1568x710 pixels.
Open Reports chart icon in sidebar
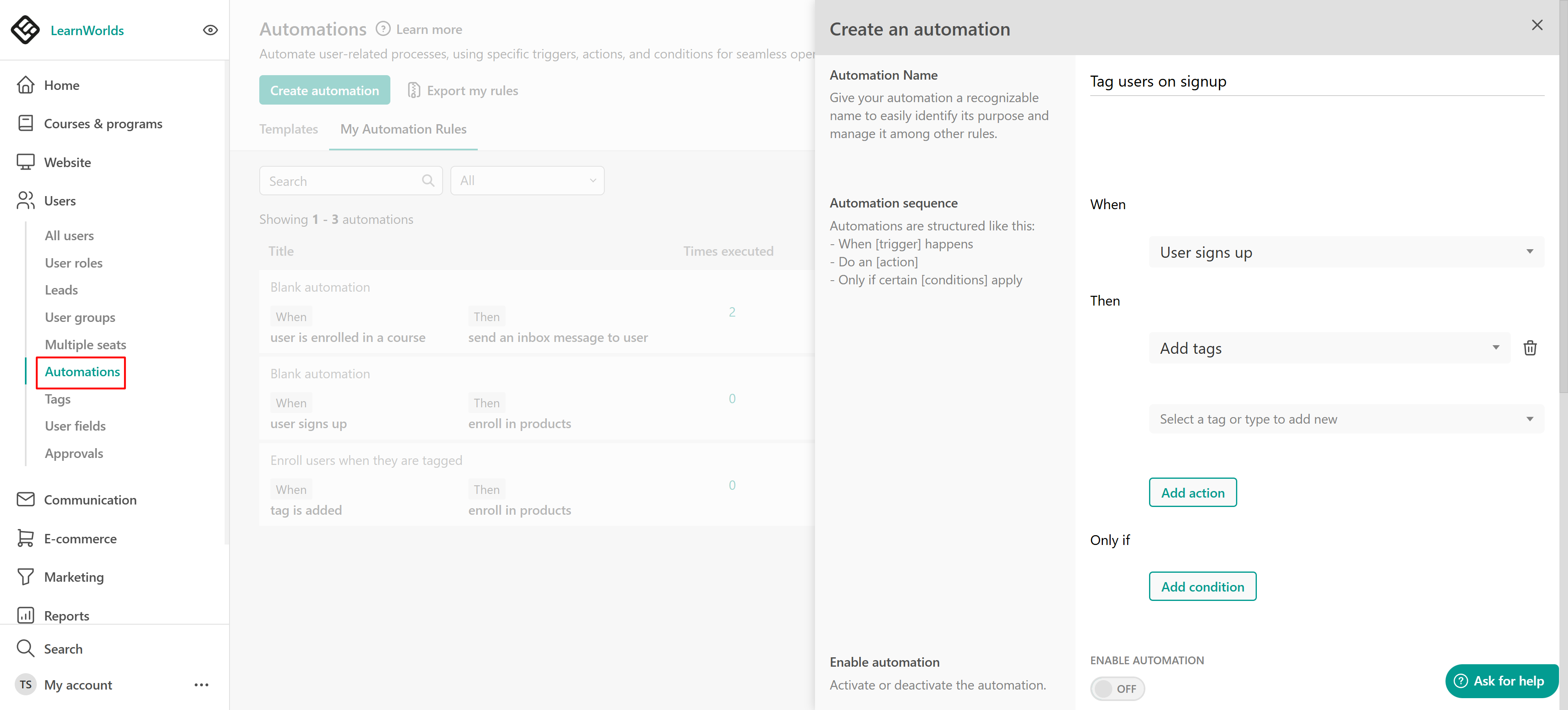click(26, 615)
